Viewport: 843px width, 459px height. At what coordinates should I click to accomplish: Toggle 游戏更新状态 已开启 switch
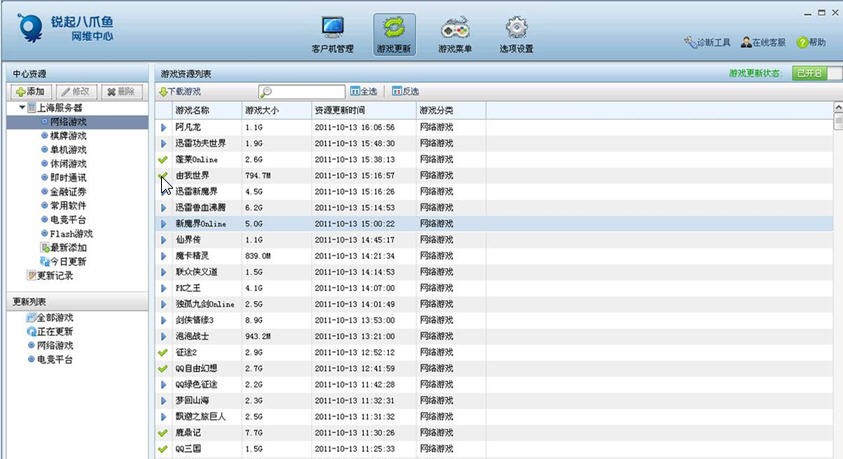tap(817, 73)
